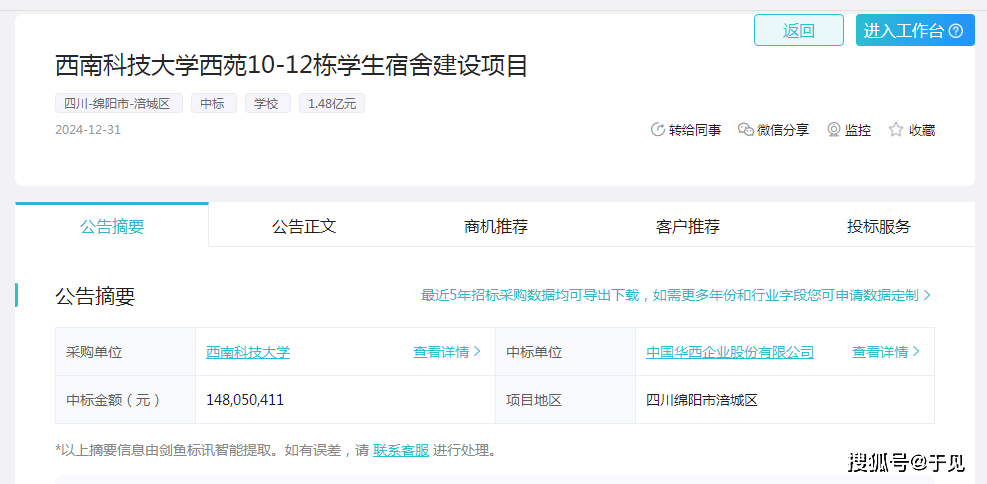This screenshot has width=987, height=484.
Task: Expand 查看详情 for 中国华西企业股份有限公司
Action: 886,352
